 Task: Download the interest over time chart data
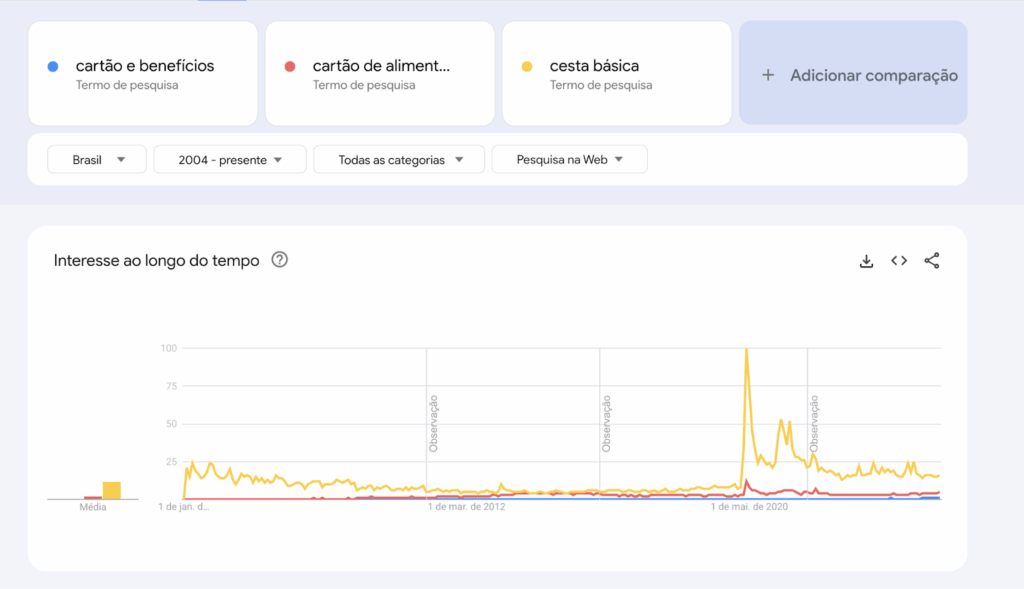[866, 261]
